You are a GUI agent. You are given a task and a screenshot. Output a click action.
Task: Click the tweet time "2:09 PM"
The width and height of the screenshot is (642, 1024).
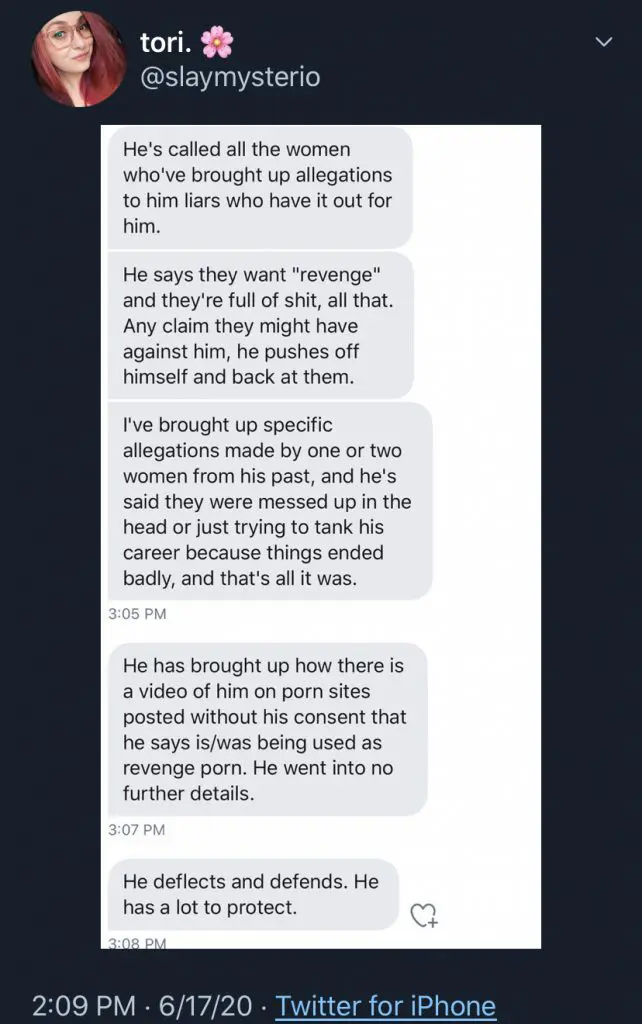(84, 1004)
